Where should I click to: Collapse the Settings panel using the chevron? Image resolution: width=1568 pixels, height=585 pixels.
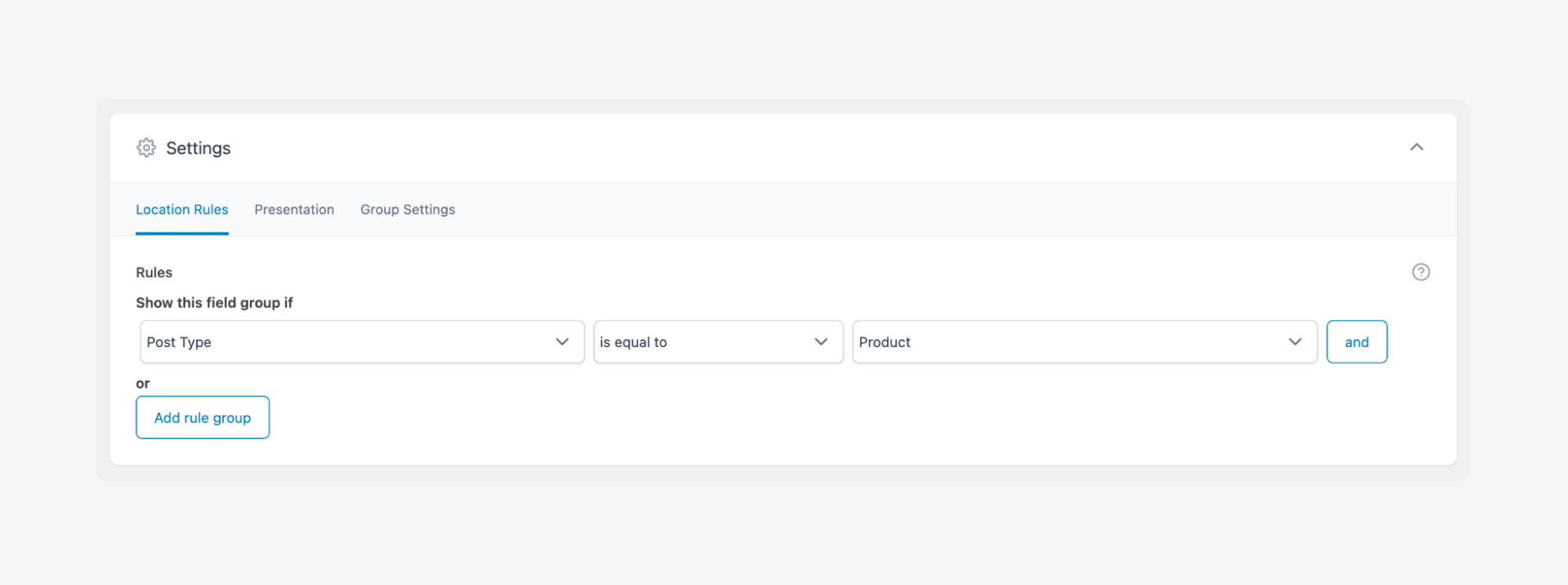(1416, 148)
